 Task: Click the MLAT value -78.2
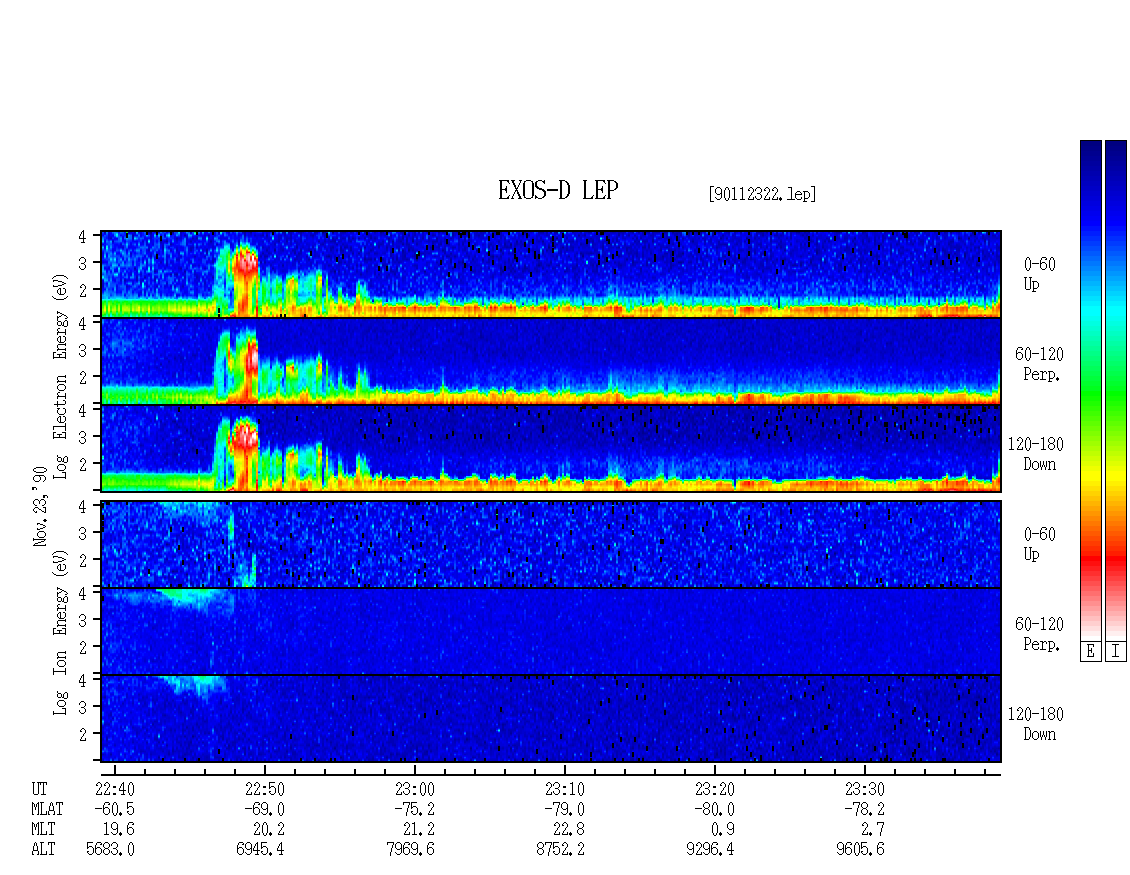click(x=864, y=809)
